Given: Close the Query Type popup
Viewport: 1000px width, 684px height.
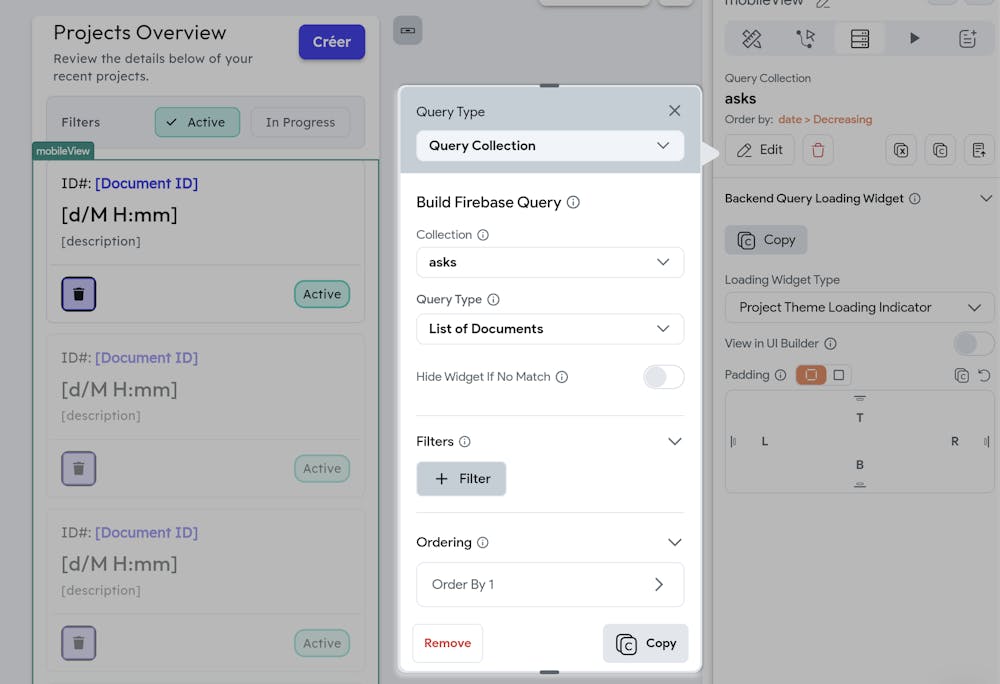Looking at the screenshot, I should click(674, 111).
